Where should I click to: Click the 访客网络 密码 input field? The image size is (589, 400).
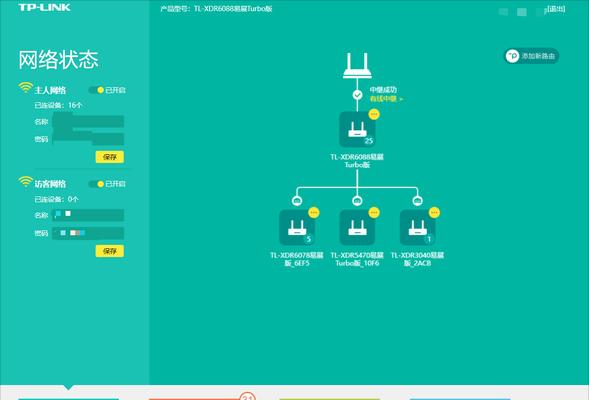88,233
